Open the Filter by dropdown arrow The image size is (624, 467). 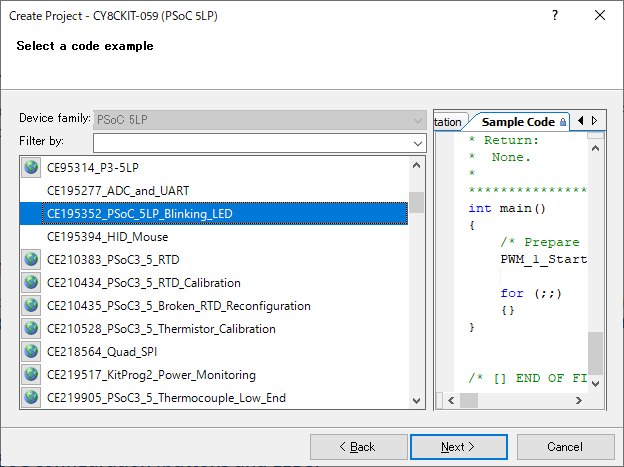[417, 143]
